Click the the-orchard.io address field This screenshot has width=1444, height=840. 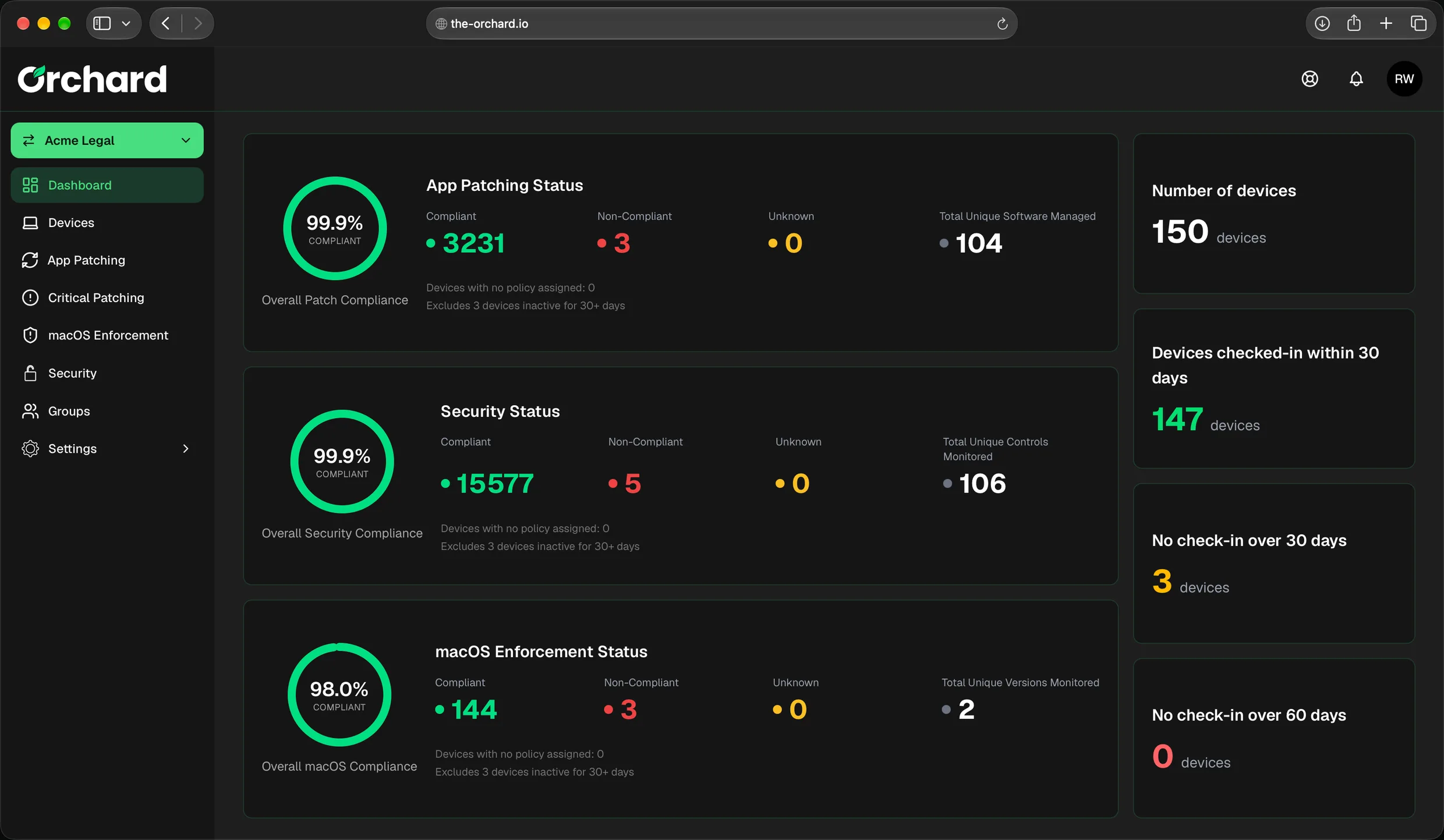[x=721, y=23]
